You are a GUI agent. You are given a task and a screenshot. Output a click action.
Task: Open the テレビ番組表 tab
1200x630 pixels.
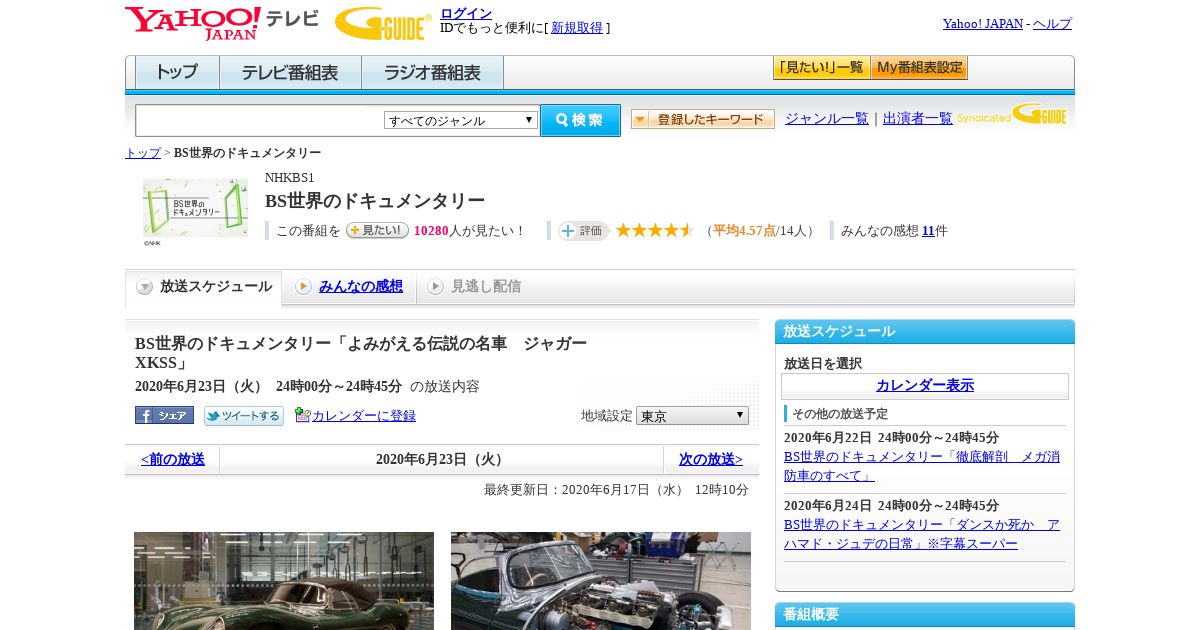point(290,73)
